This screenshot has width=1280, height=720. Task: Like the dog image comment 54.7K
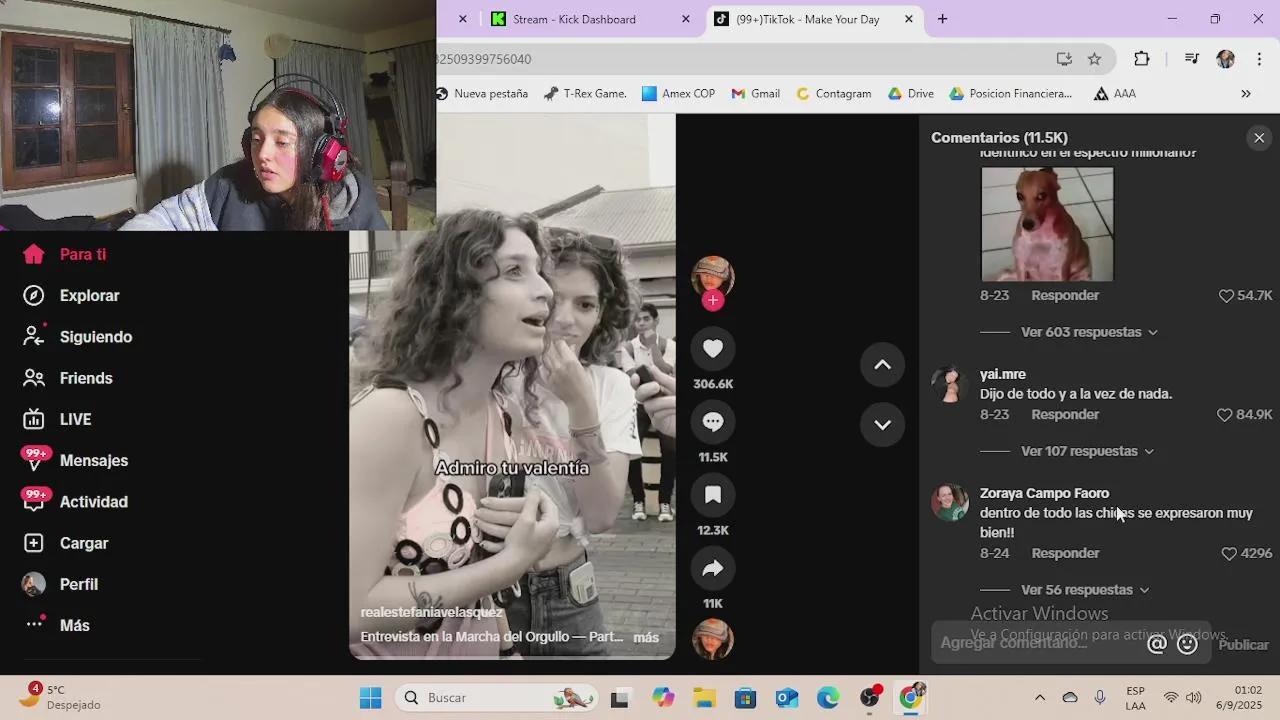[x=1226, y=296]
